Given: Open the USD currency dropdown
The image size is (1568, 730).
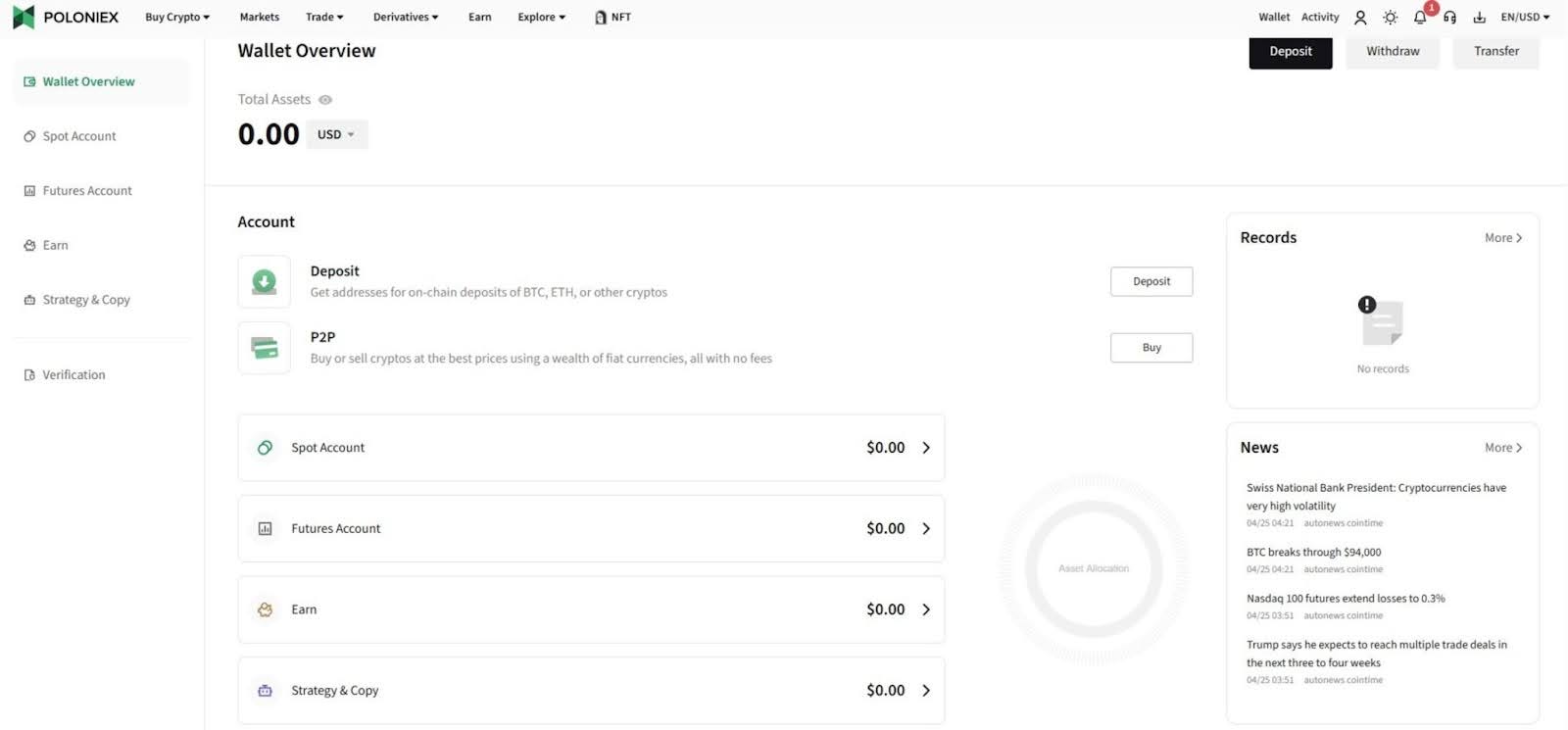Looking at the screenshot, I should [337, 135].
